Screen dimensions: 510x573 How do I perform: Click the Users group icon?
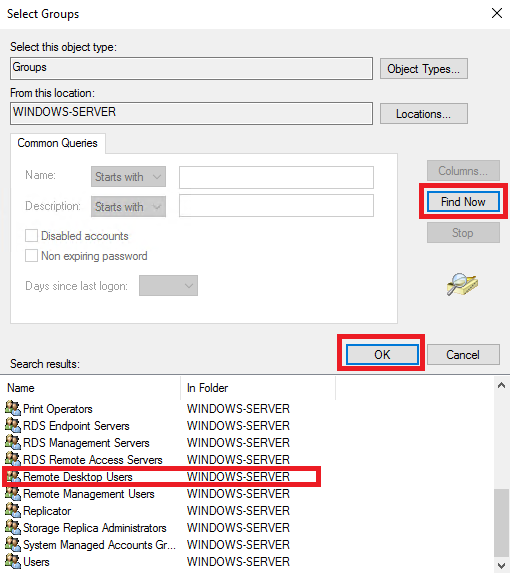(13, 561)
